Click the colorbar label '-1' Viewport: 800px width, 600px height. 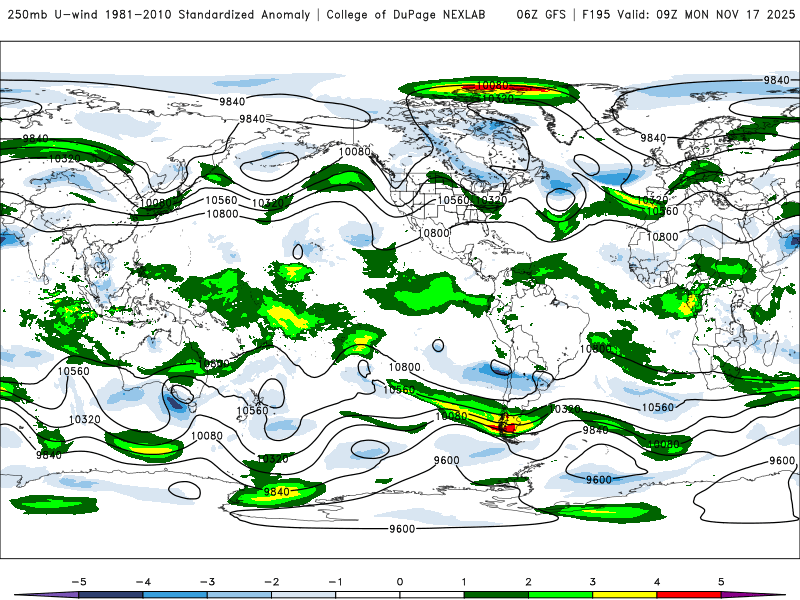[x=335, y=582]
